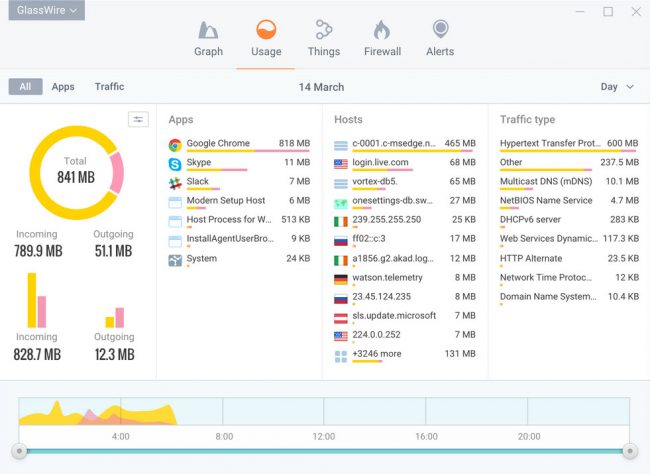Click the login.live.com host entry
The image size is (650, 474).
pyautogui.click(x=380, y=163)
